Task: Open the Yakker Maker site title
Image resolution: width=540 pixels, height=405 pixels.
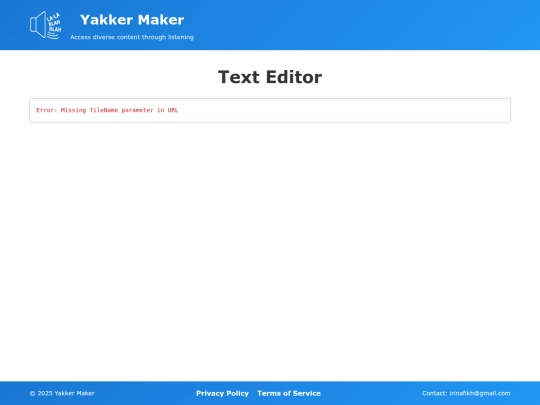Action: (x=132, y=20)
